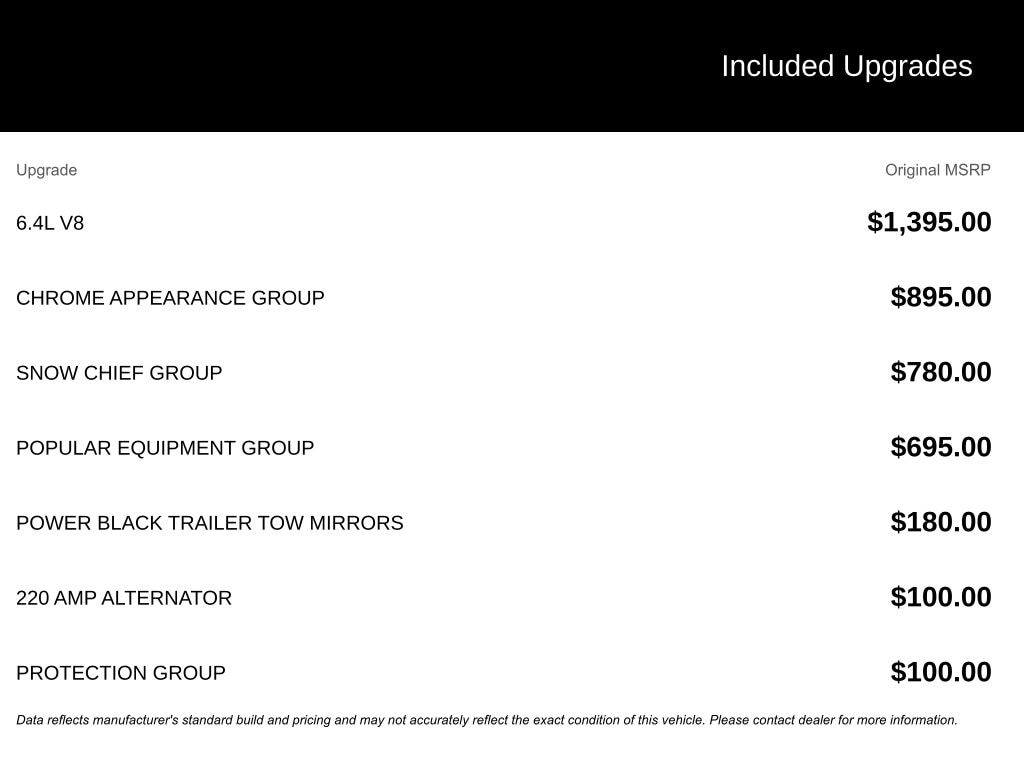Click the Upgrade column header
This screenshot has height=768, width=1024.
pyautogui.click(x=46, y=170)
